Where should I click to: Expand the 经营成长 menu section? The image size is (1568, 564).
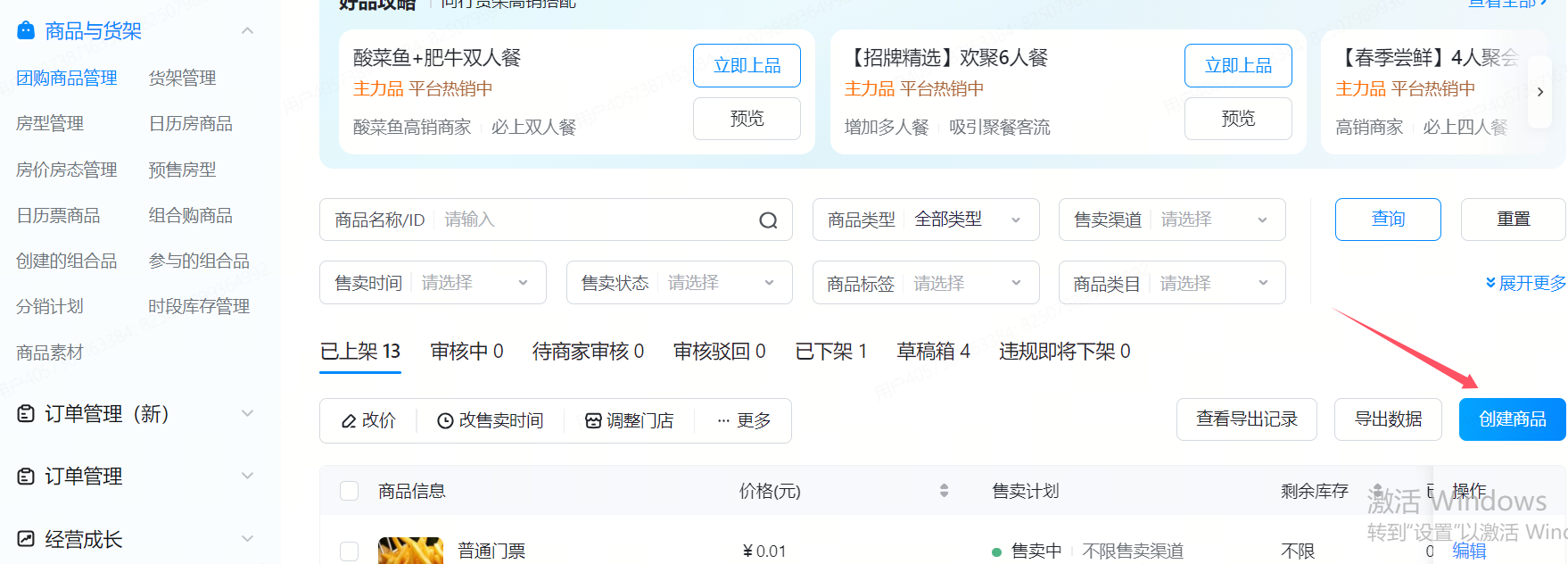pyautogui.click(x=248, y=539)
